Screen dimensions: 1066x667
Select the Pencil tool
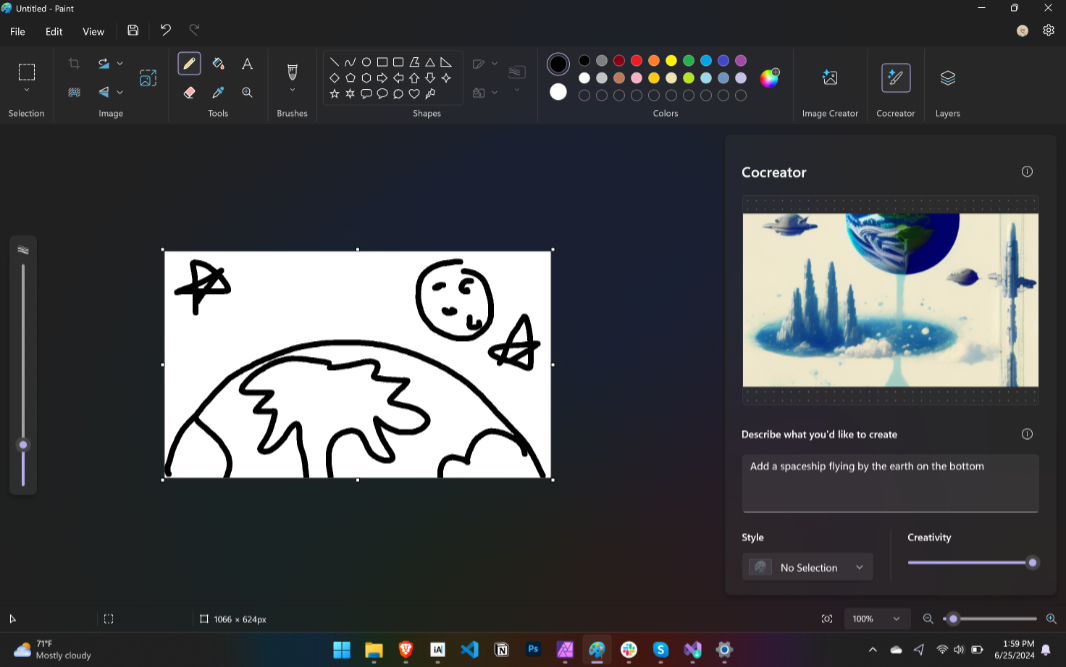coord(189,64)
